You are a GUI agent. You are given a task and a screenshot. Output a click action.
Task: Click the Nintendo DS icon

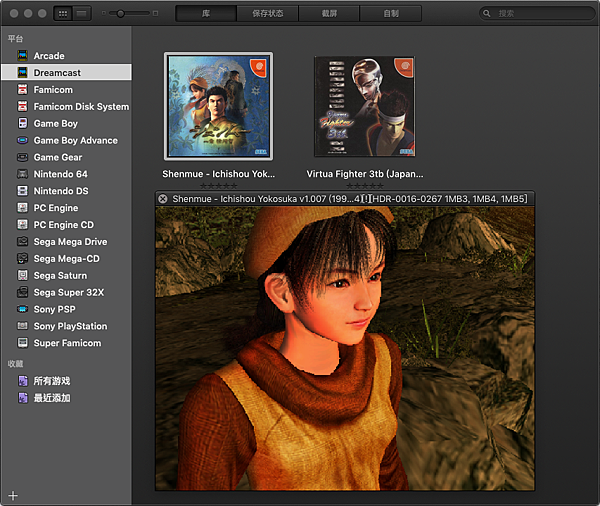tap(23, 191)
